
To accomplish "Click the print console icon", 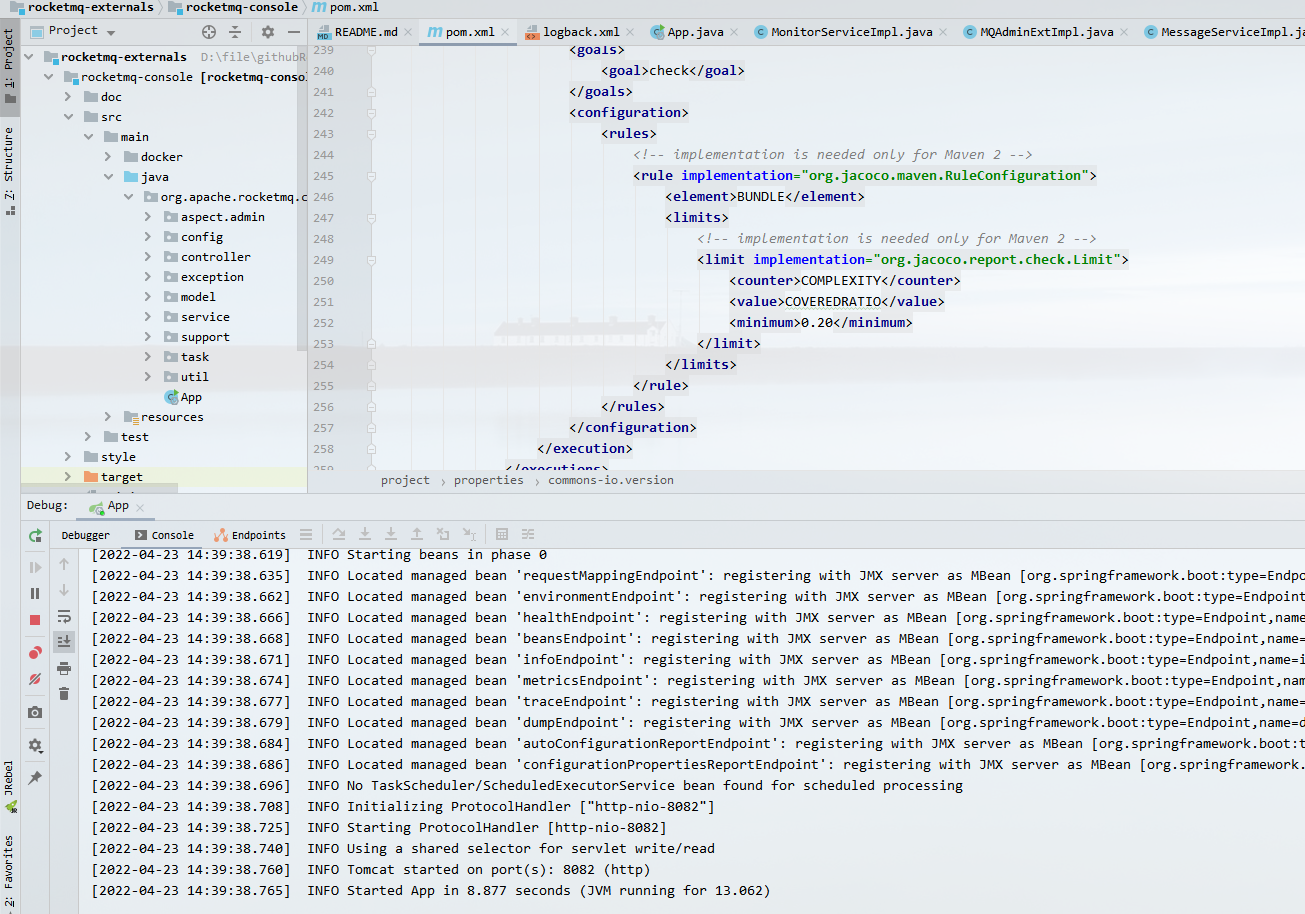I will tap(64, 668).
